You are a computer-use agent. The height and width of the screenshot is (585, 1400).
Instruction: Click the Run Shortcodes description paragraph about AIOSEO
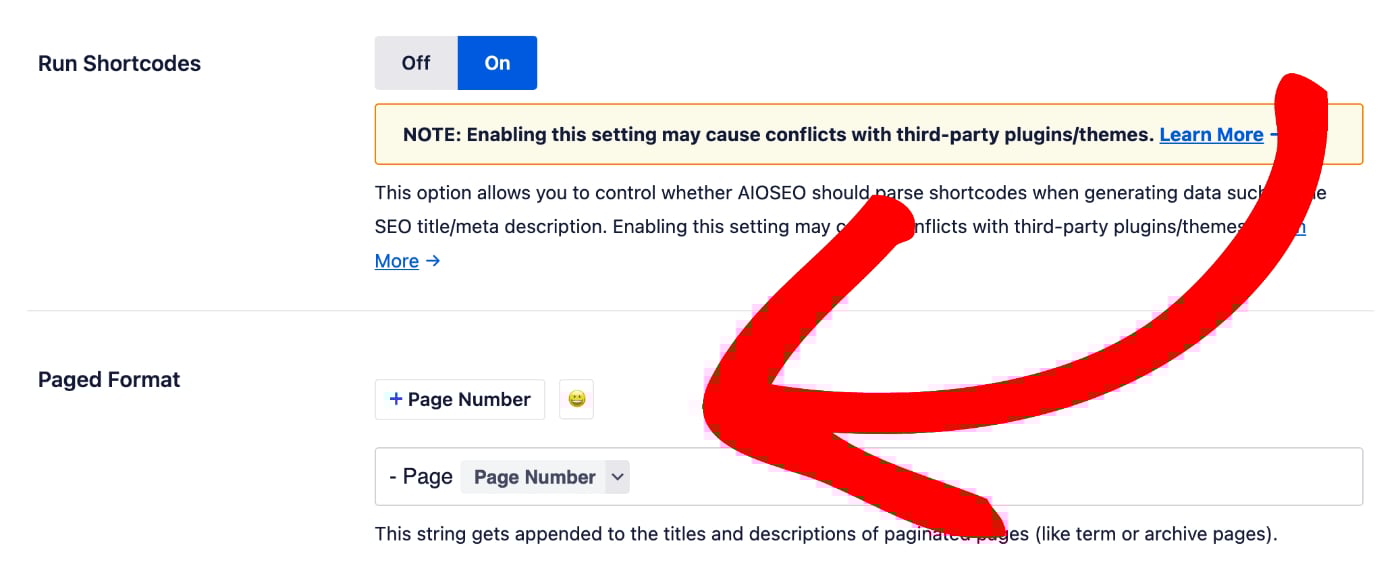pyautogui.click(x=850, y=227)
